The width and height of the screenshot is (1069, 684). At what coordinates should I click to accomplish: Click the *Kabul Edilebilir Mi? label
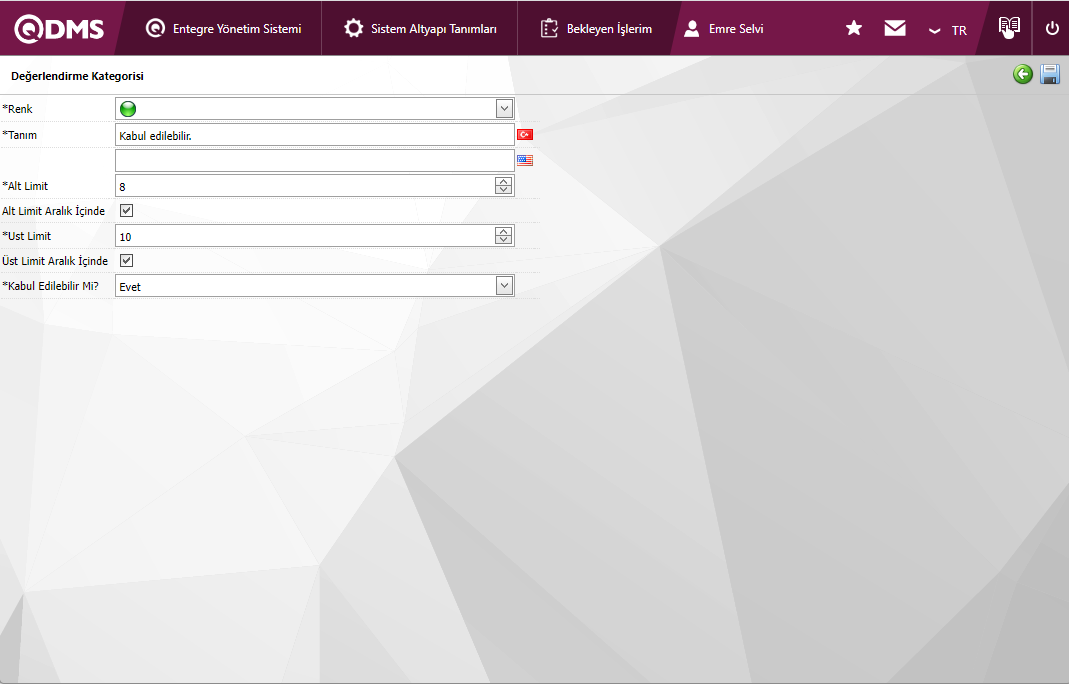point(50,286)
